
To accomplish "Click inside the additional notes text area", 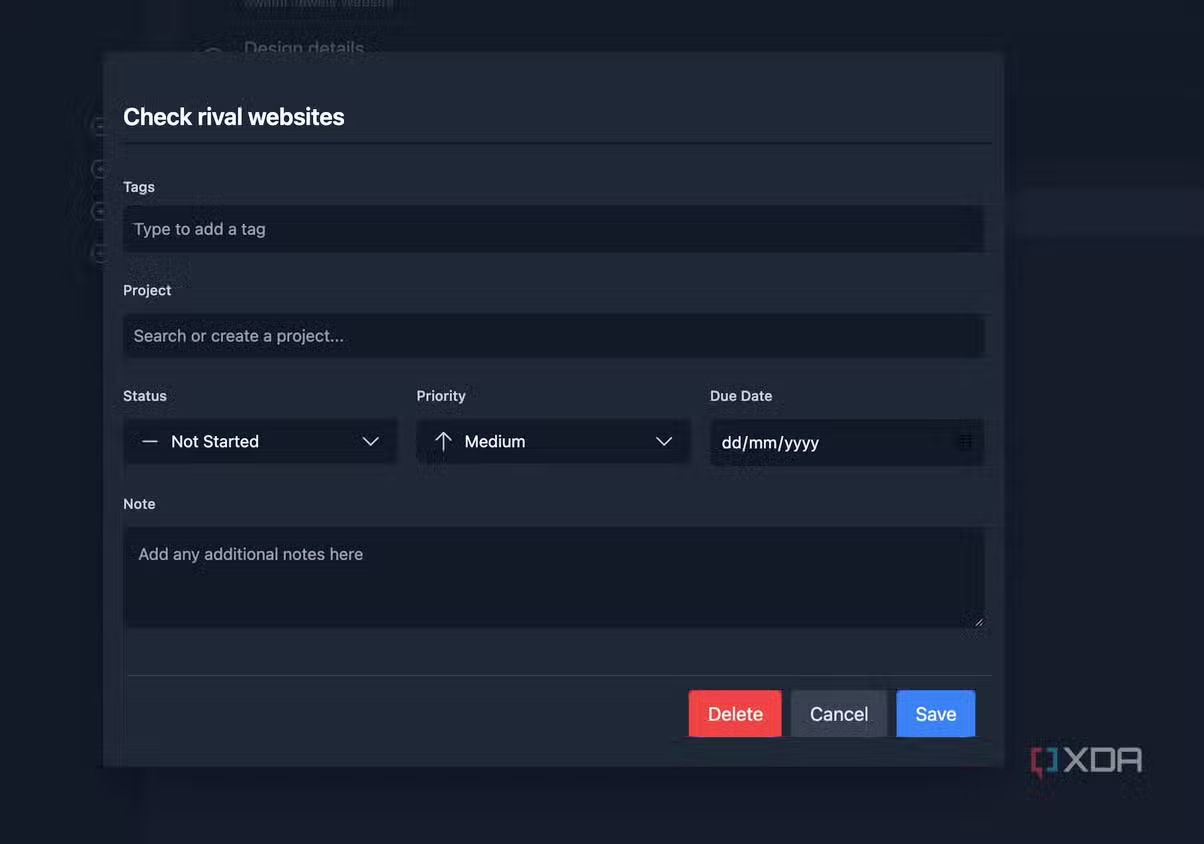I will (553, 578).
